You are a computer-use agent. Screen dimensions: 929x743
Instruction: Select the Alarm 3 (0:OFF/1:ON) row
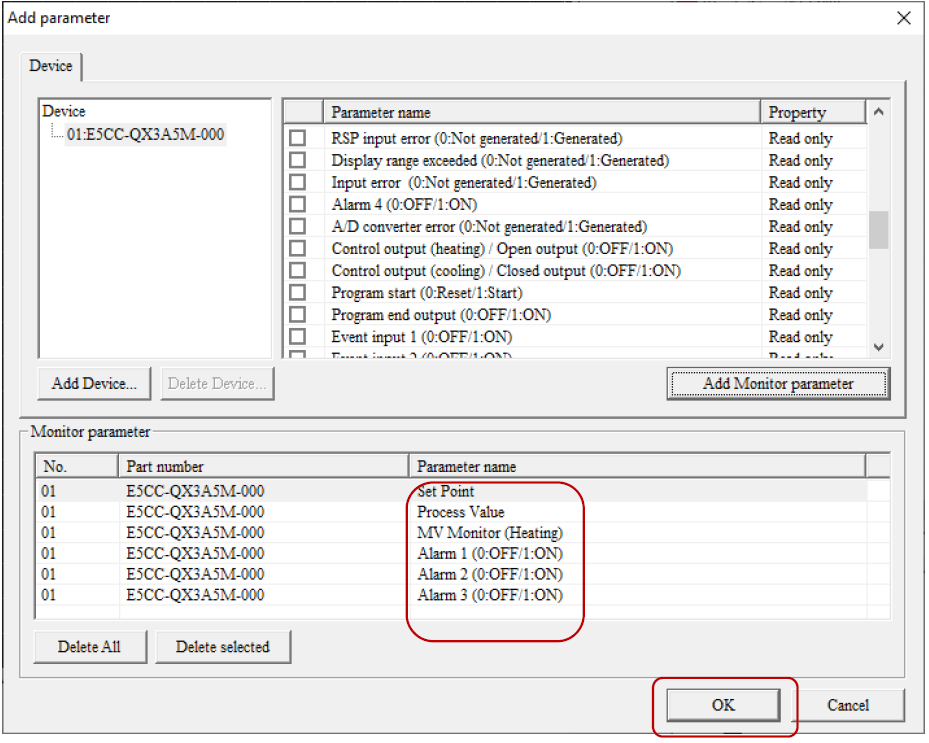tap(451, 595)
